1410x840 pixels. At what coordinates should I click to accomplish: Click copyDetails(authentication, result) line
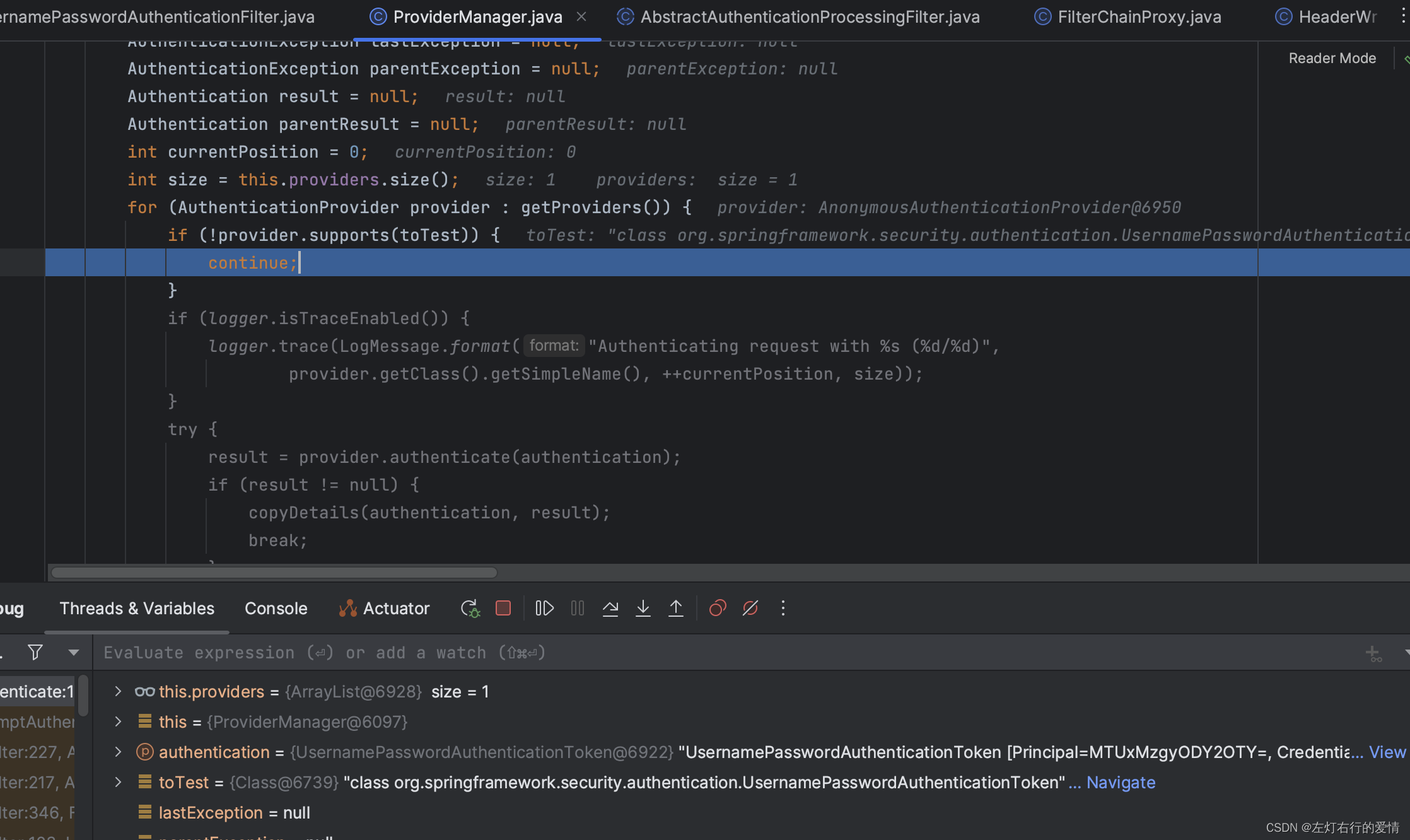pyautogui.click(x=429, y=512)
